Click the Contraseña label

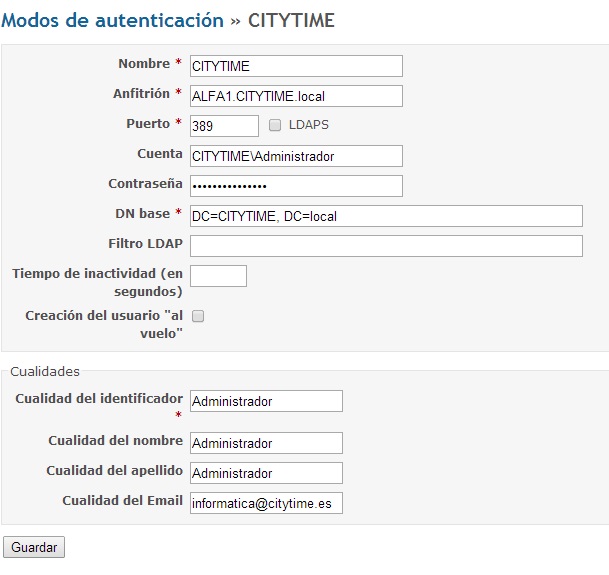[145, 183]
